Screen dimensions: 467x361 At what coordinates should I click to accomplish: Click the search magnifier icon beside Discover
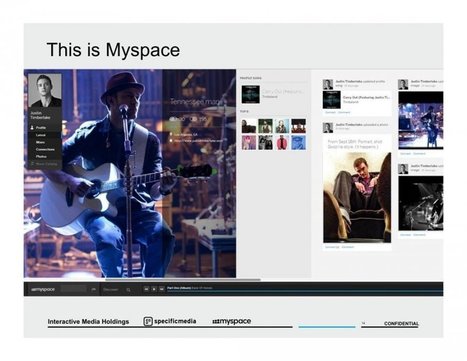click(x=128, y=290)
